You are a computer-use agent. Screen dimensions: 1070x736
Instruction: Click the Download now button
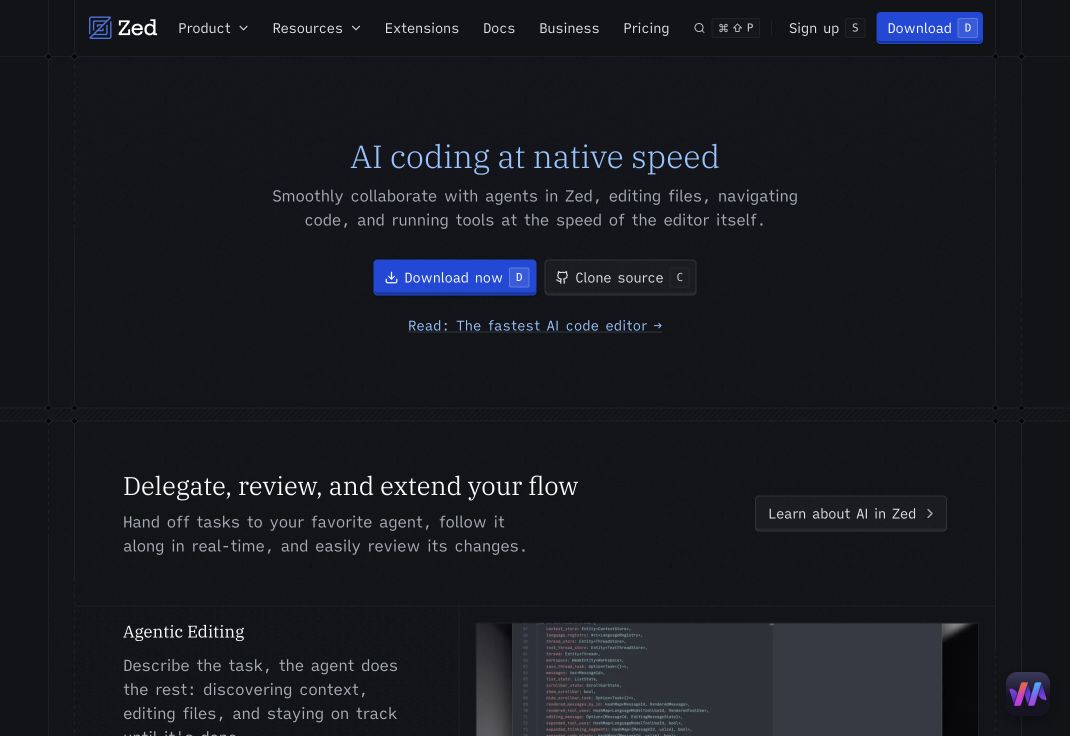454,278
